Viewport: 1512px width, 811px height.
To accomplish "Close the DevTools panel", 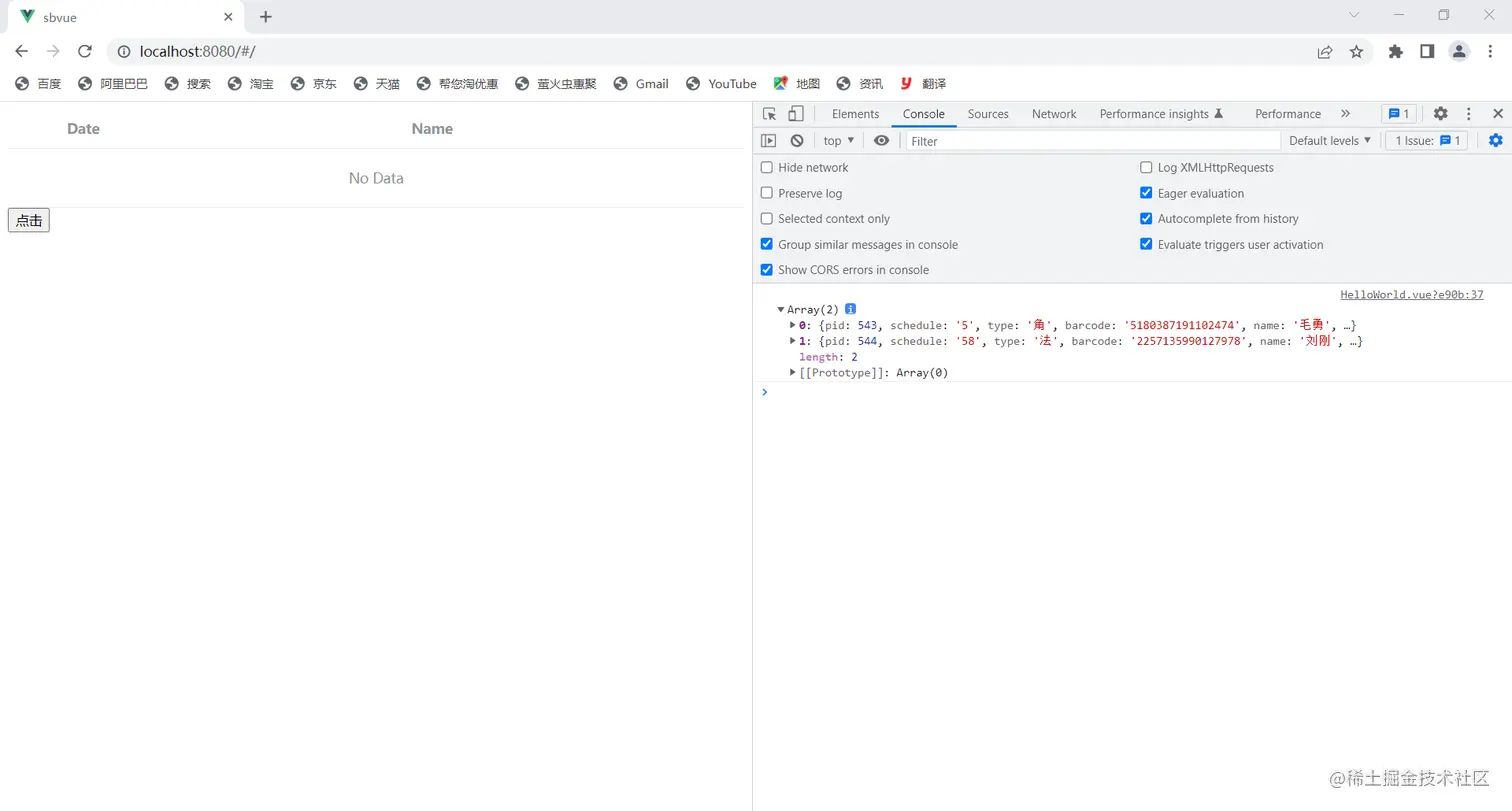I will [1498, 114].
